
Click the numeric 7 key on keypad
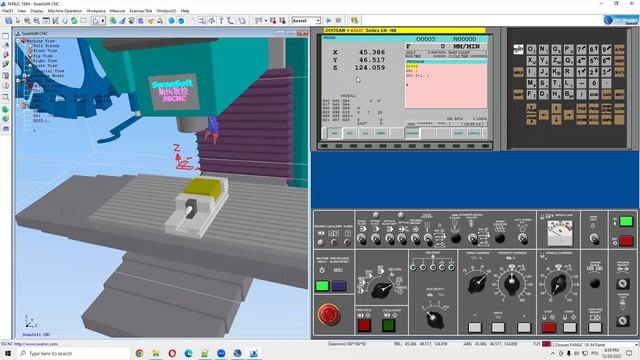(581, 49)
